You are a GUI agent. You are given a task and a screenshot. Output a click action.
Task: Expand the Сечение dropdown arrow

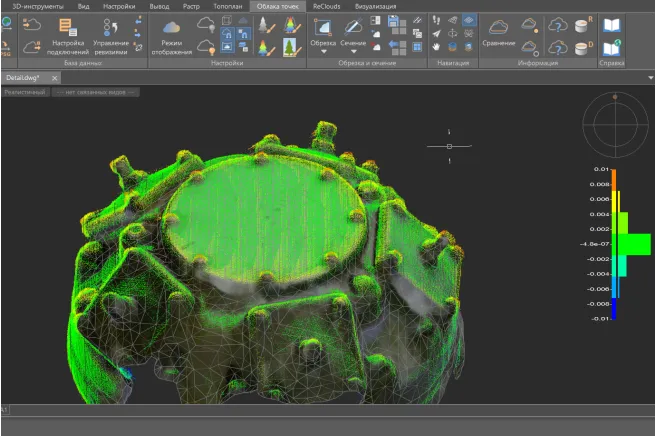[x=352, y=51]
